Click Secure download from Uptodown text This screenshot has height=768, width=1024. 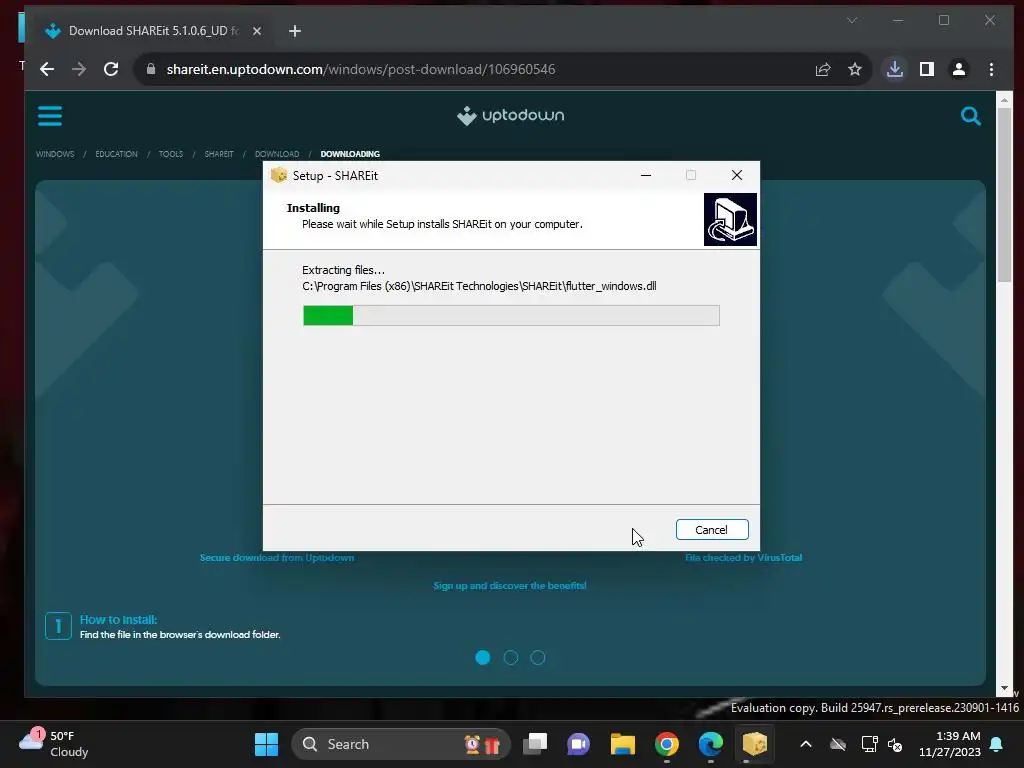coord(277,558)
